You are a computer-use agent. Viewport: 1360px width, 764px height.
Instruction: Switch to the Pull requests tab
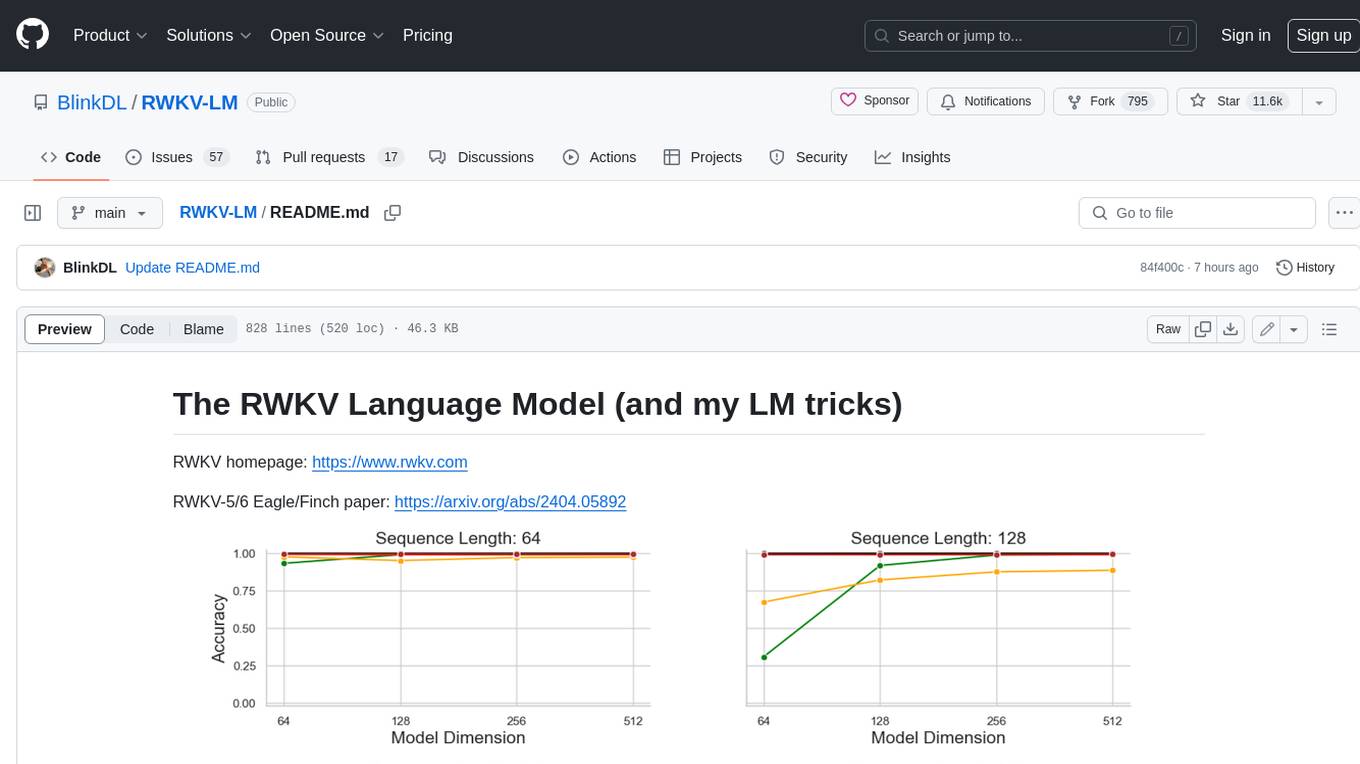tap(328, 157)
